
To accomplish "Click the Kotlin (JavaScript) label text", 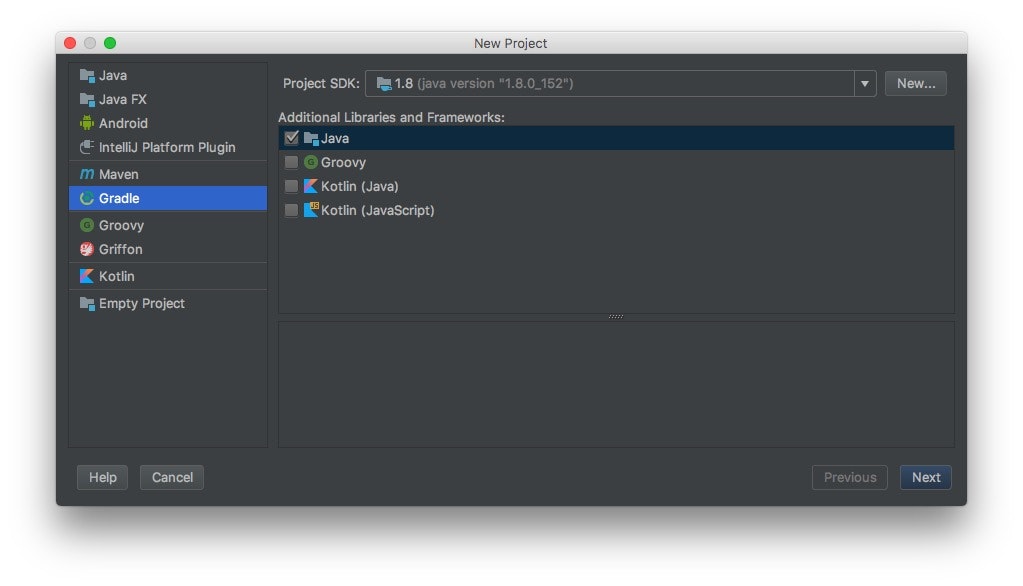I will pyautogui.click(x=377, y=210).
